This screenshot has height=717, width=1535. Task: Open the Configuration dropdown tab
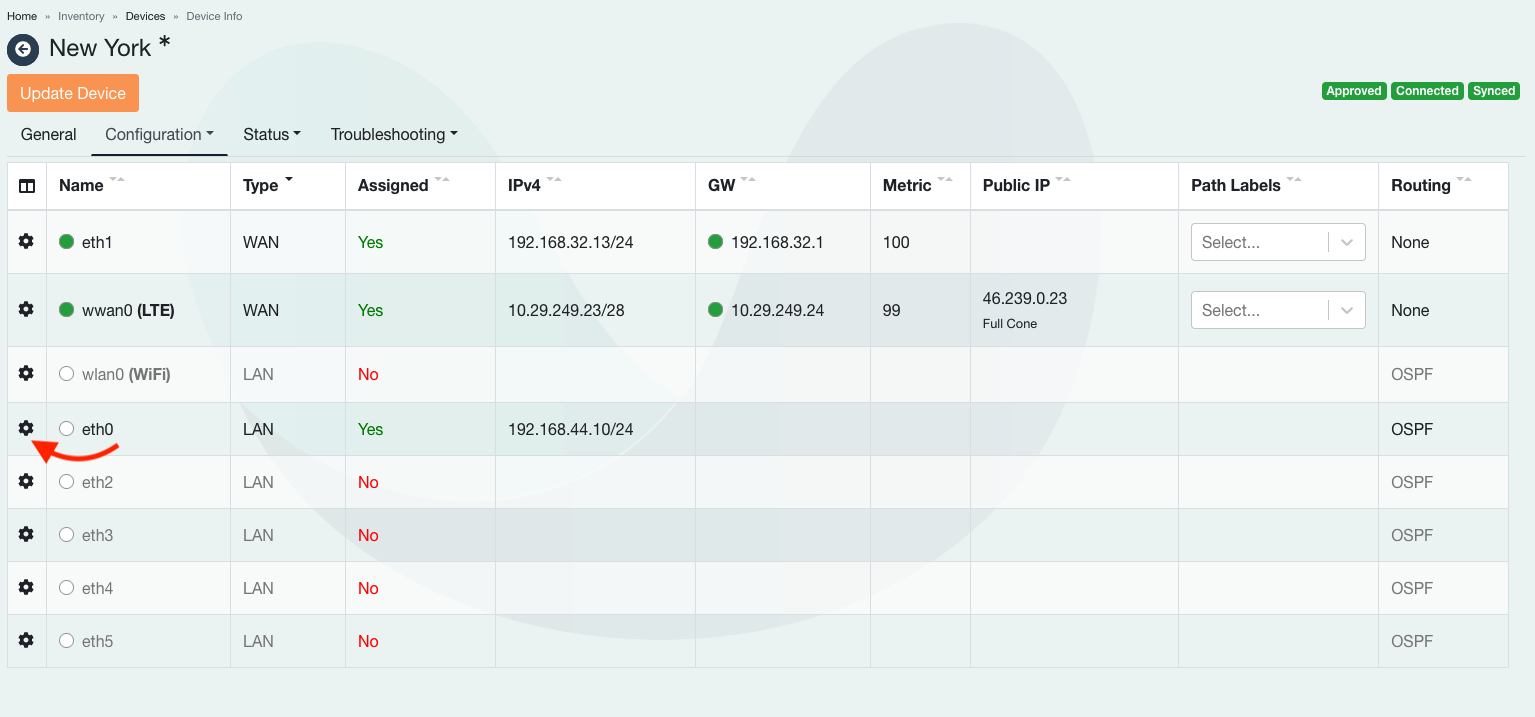point(159,134)
